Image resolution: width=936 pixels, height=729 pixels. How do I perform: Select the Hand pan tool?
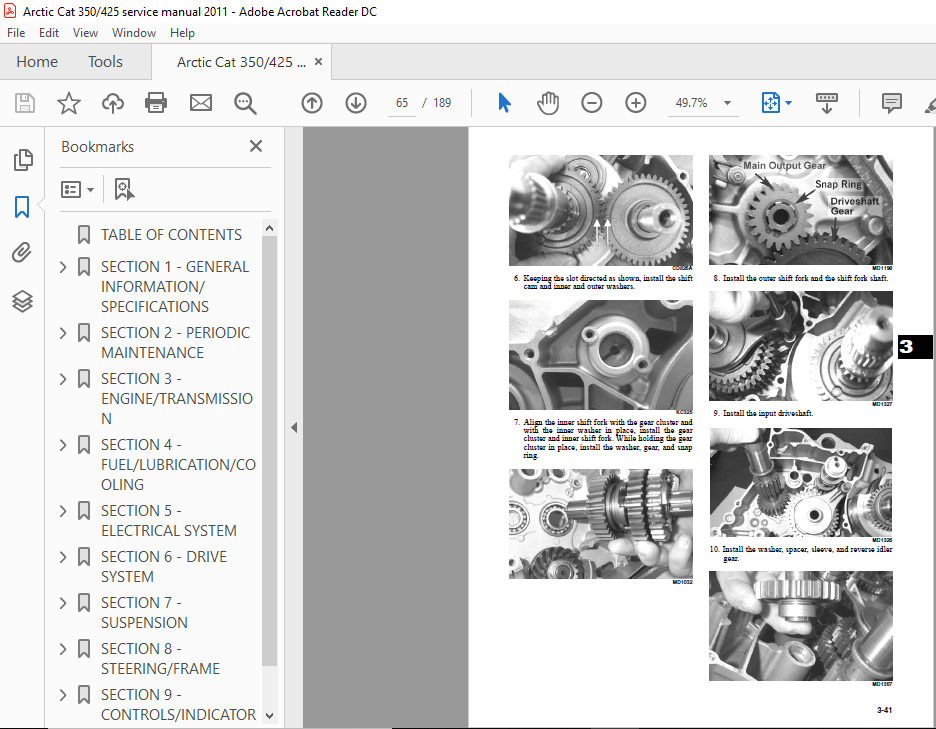[x=547, y=103]
